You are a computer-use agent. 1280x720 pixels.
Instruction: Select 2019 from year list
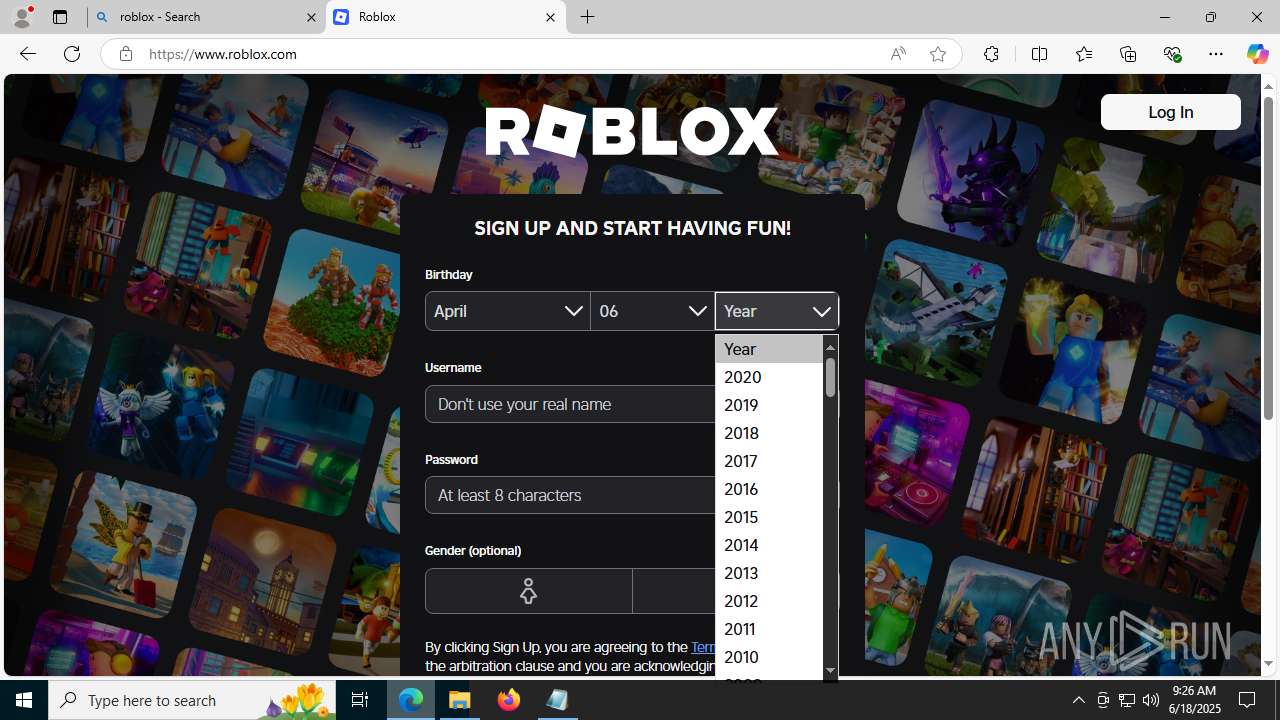769,405
